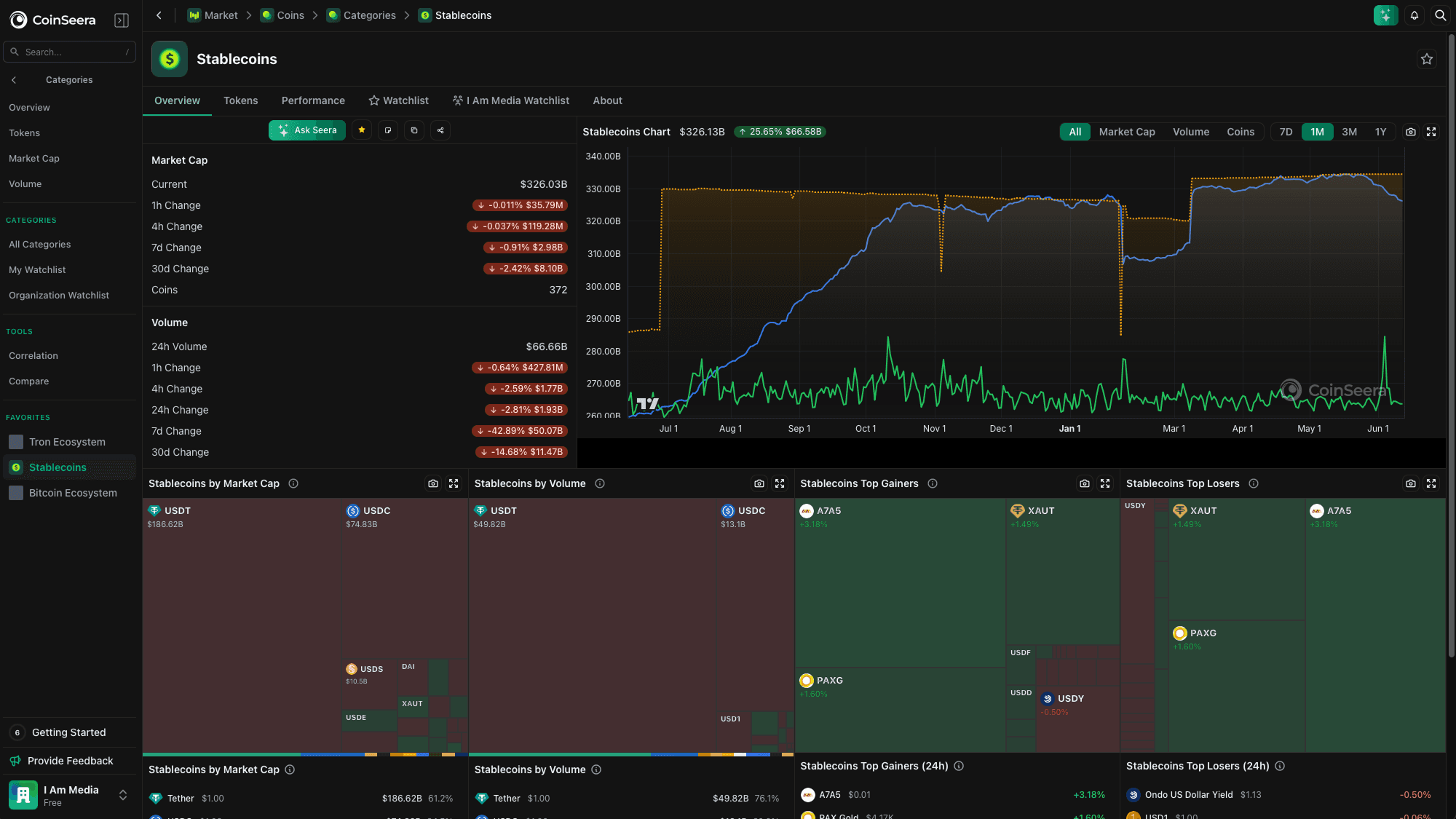Show info for Stablecoins by Market Cap treemap
The image size is (1456, 819).
(x=293, y=483)
